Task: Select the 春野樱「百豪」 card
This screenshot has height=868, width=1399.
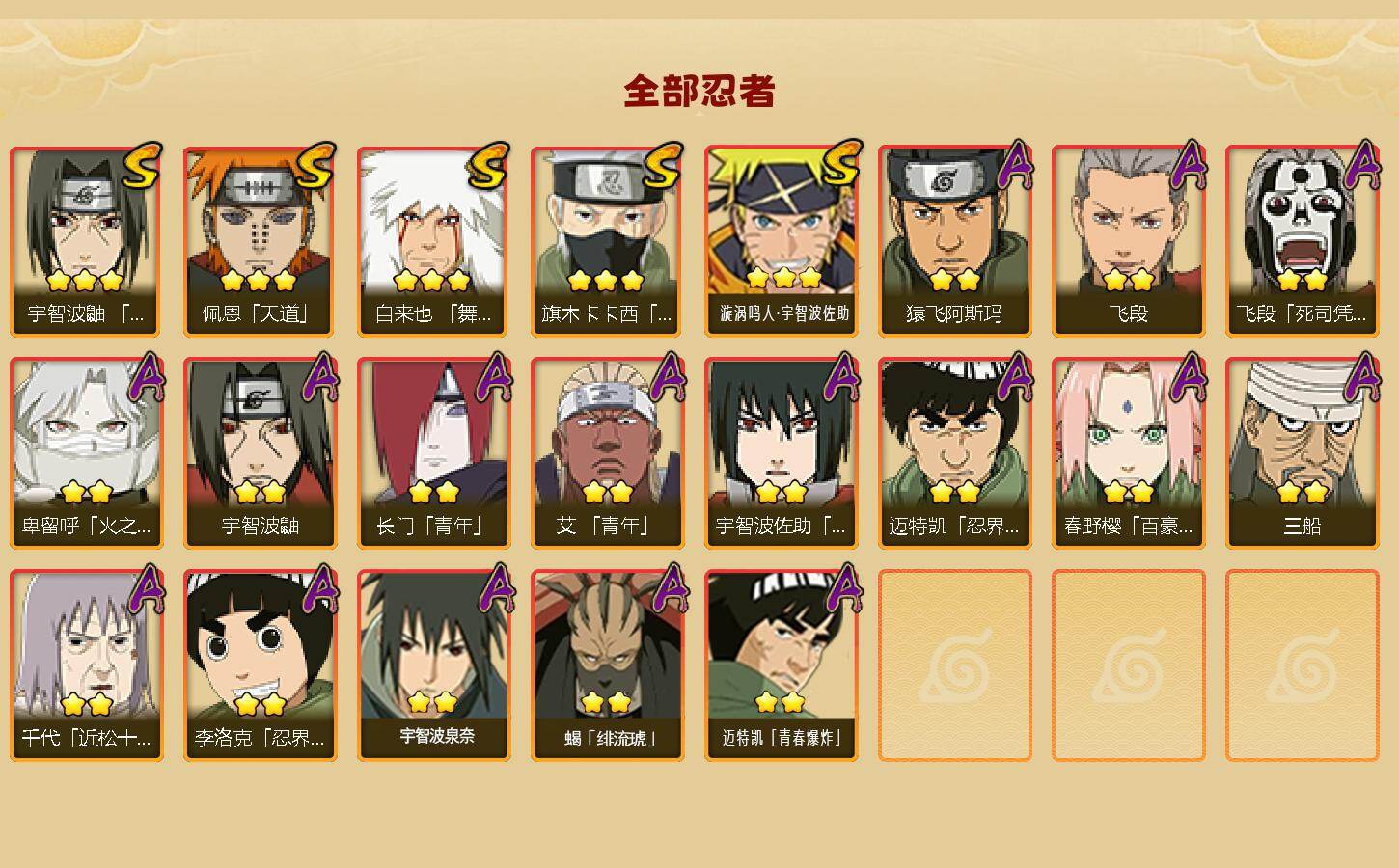Action: [x=1128, y=453]
